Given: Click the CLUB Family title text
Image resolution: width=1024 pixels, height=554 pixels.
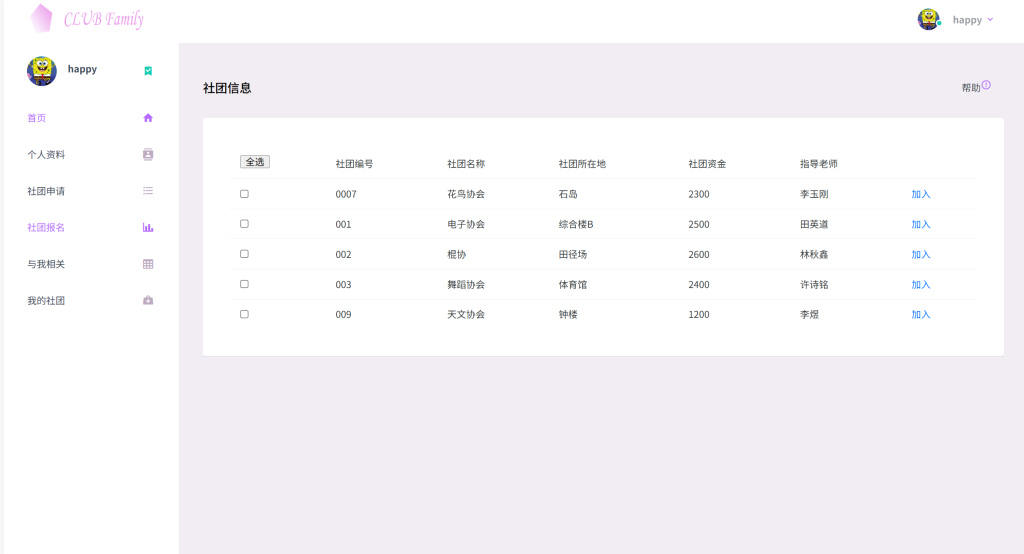Looking at the screenshot, I should click(104, 19).
